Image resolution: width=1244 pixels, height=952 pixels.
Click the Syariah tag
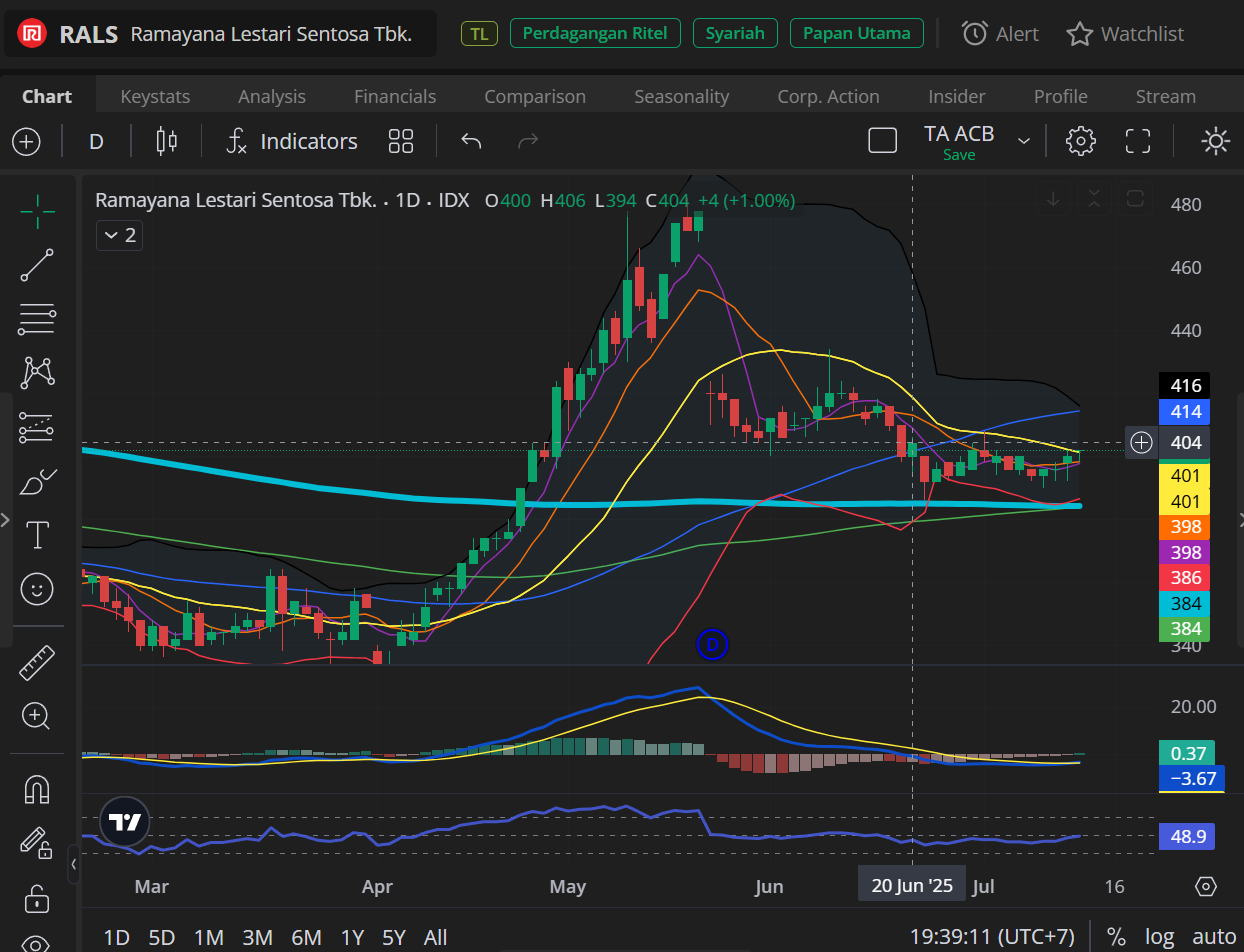point(735,33)
